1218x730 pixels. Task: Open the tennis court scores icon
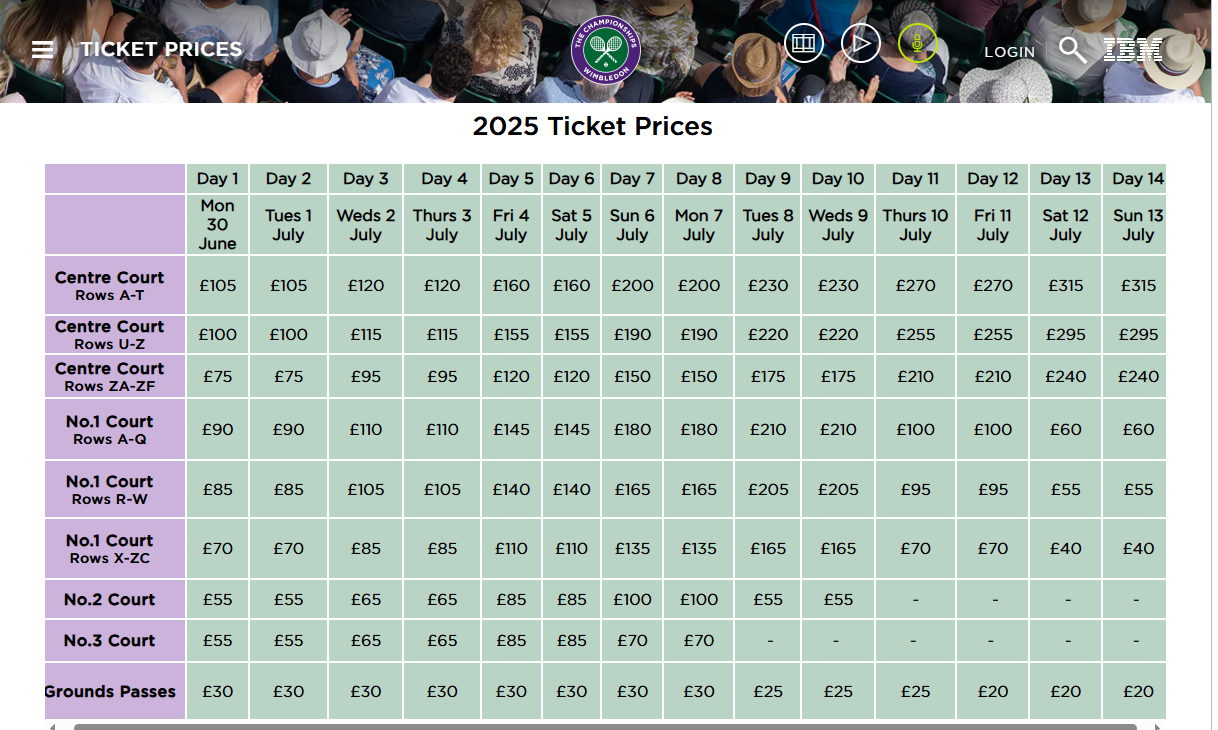pos(804,43)
